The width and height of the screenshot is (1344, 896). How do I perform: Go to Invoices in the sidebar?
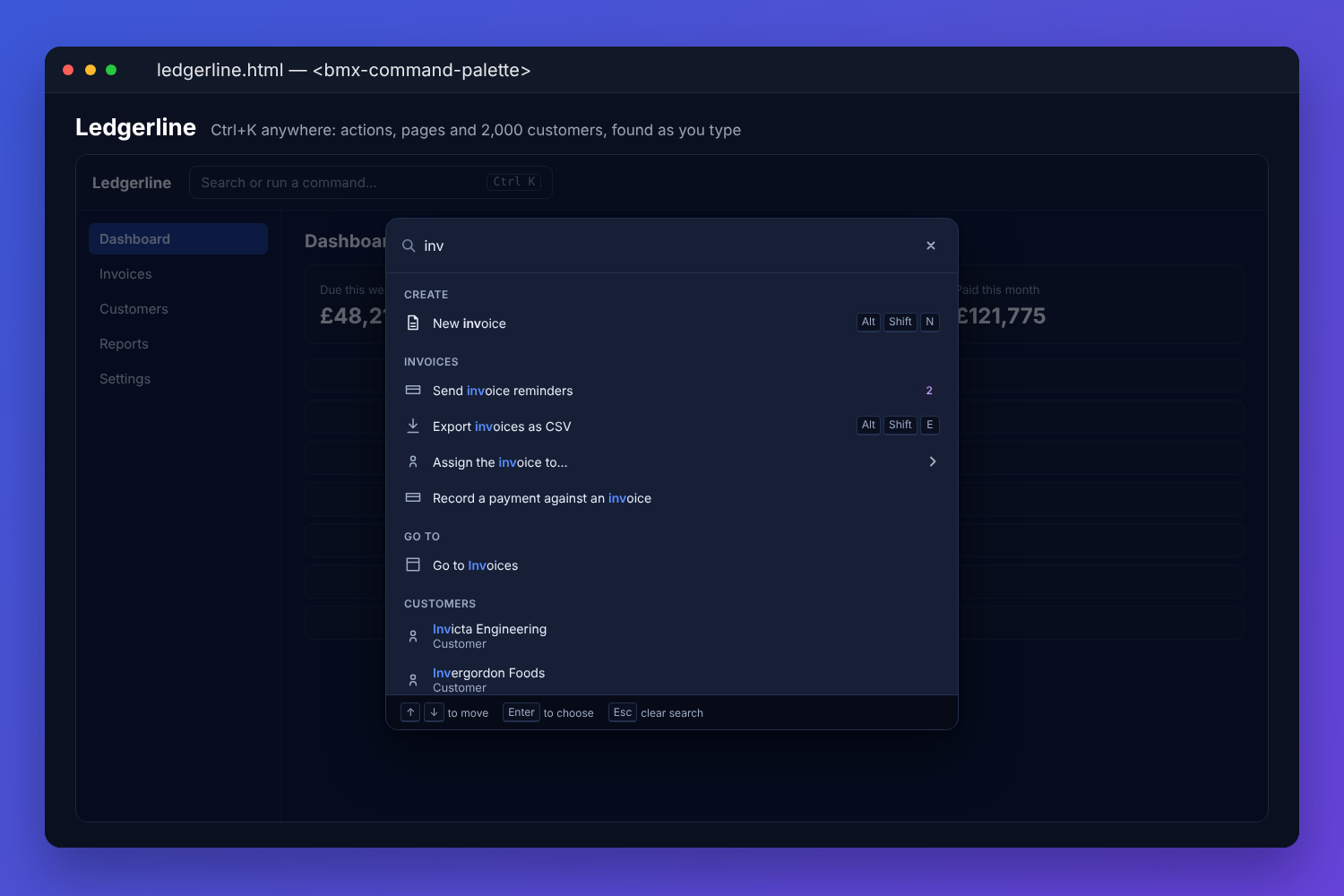[x=178, y=274]
